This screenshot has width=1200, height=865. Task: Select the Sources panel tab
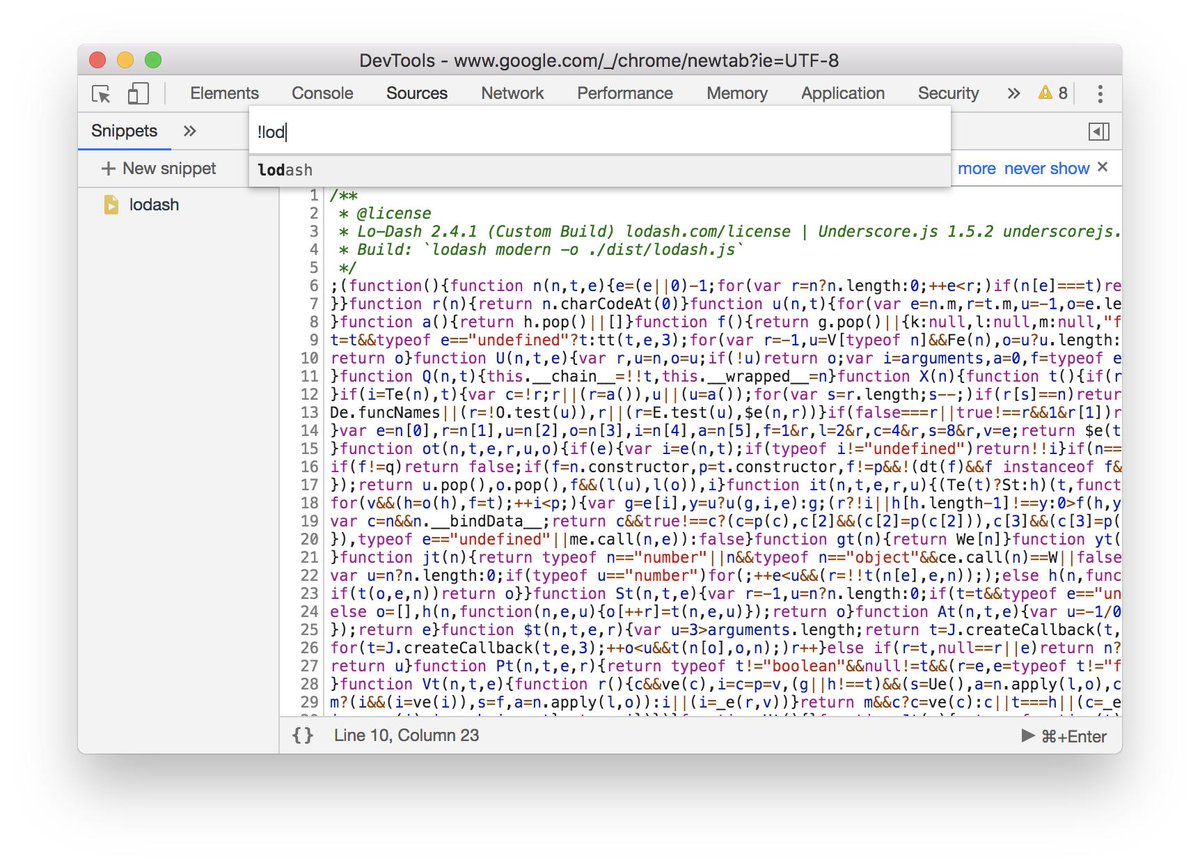[x=417, y=93]
